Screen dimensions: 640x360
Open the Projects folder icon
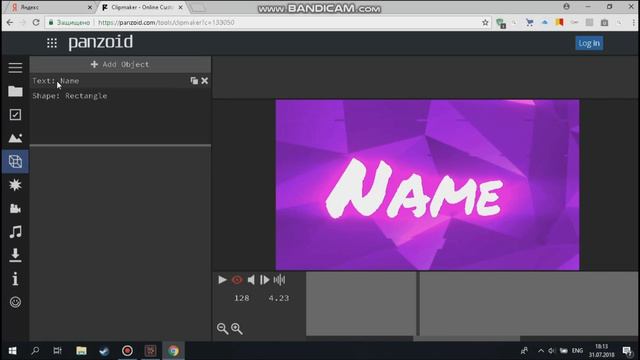click(x=15, y=91)
